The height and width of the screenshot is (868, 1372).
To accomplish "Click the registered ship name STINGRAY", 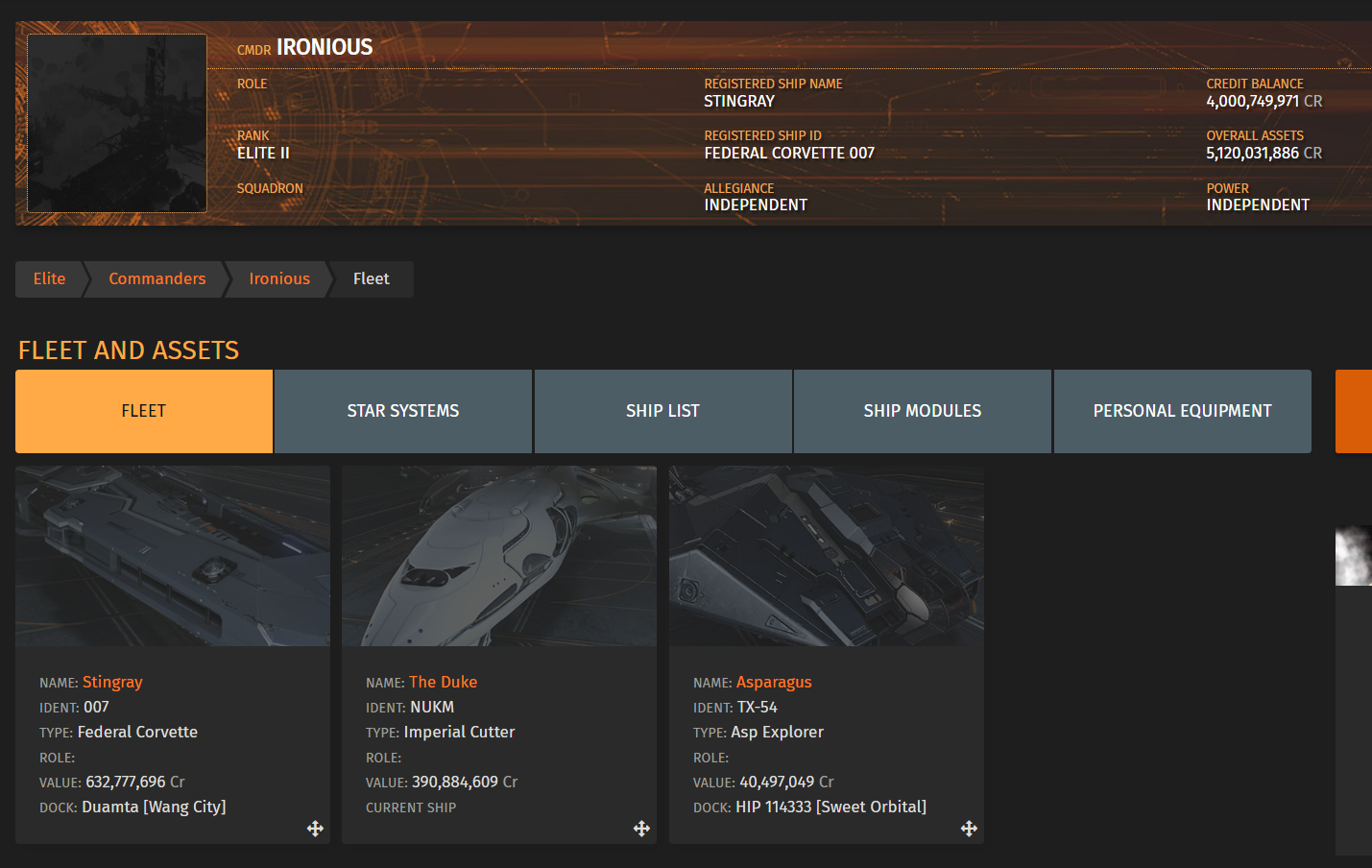I will [739, 101].
